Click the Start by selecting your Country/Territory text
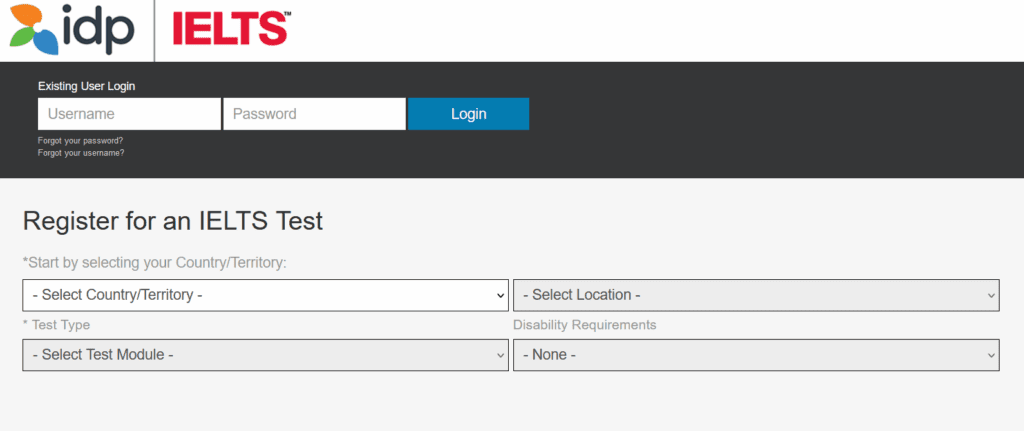 (x=154, y=263)
